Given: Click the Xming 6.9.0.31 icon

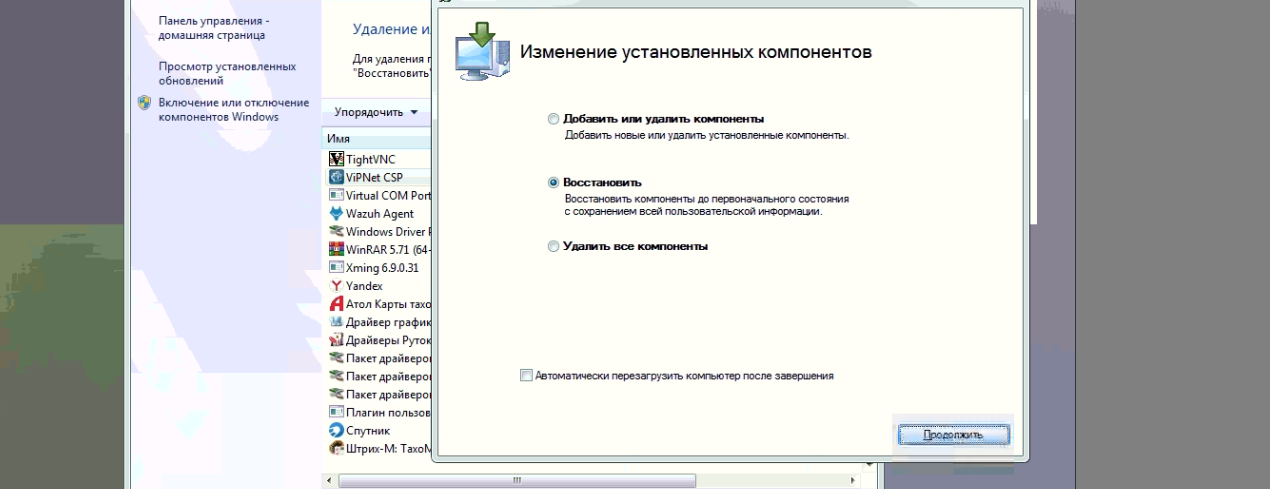Looking at the screenshot, I should coord(336,267).
